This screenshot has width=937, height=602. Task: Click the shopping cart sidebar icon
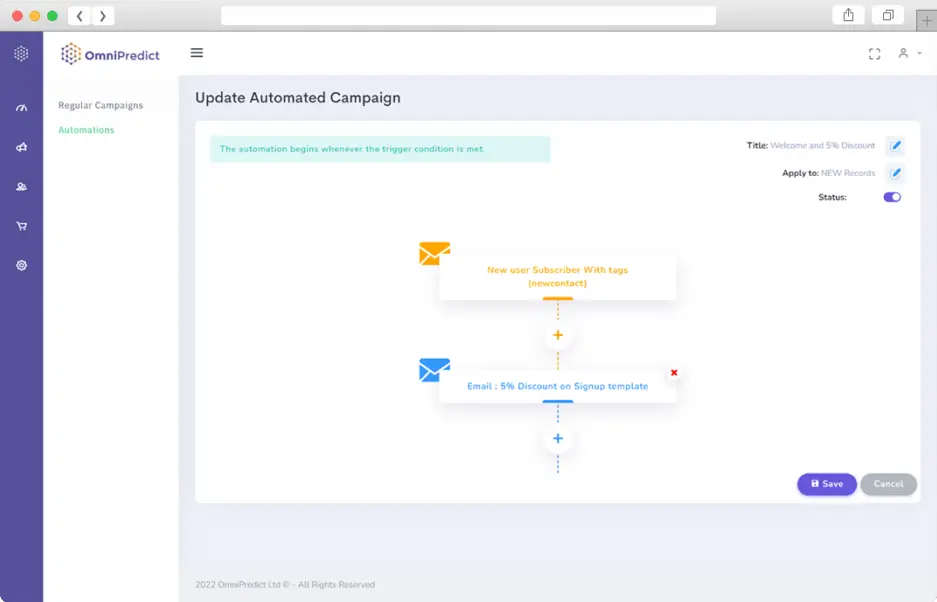(x=21, y=226)
